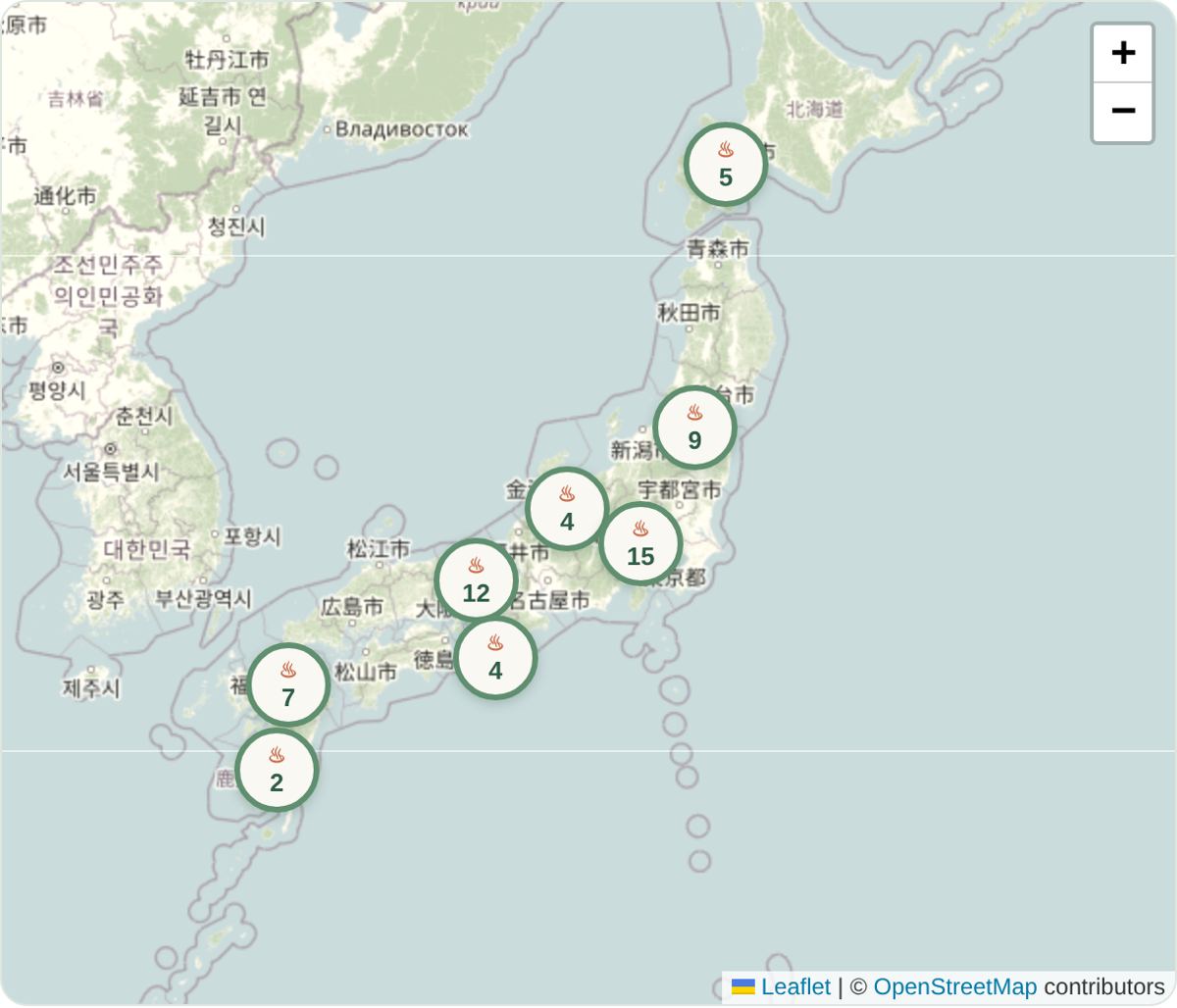Click the 청진시 city label
This screenshot has height=1008, width=1177.
[235, 227]
